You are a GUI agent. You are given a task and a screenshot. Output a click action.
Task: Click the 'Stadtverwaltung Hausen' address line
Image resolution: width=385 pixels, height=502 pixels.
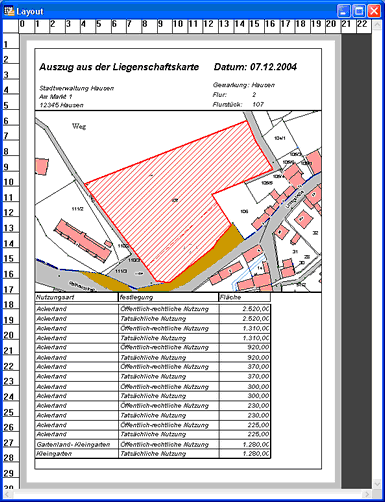(76, 88)
